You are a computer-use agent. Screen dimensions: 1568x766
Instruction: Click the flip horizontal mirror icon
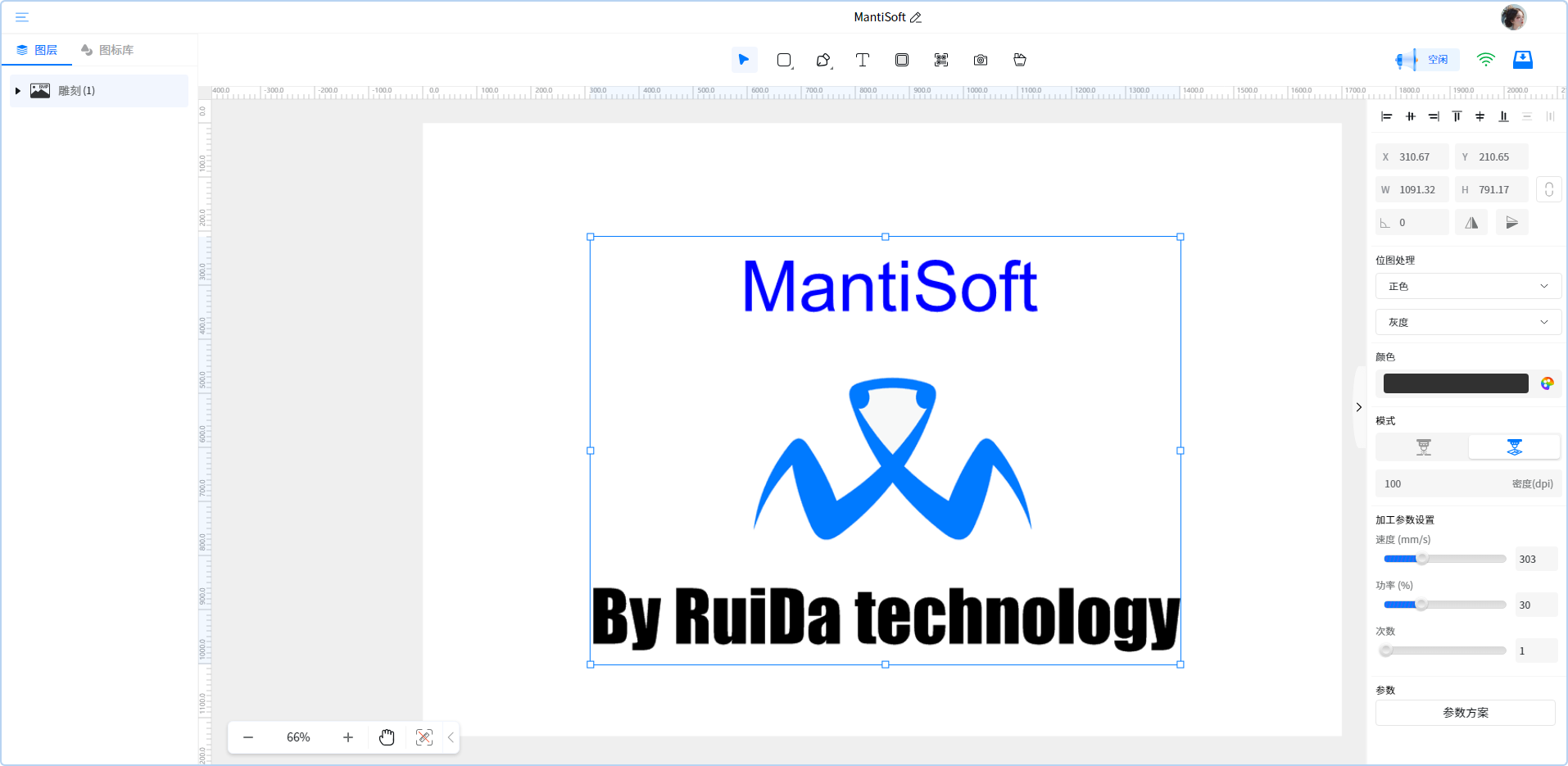tap(1471, 223)
